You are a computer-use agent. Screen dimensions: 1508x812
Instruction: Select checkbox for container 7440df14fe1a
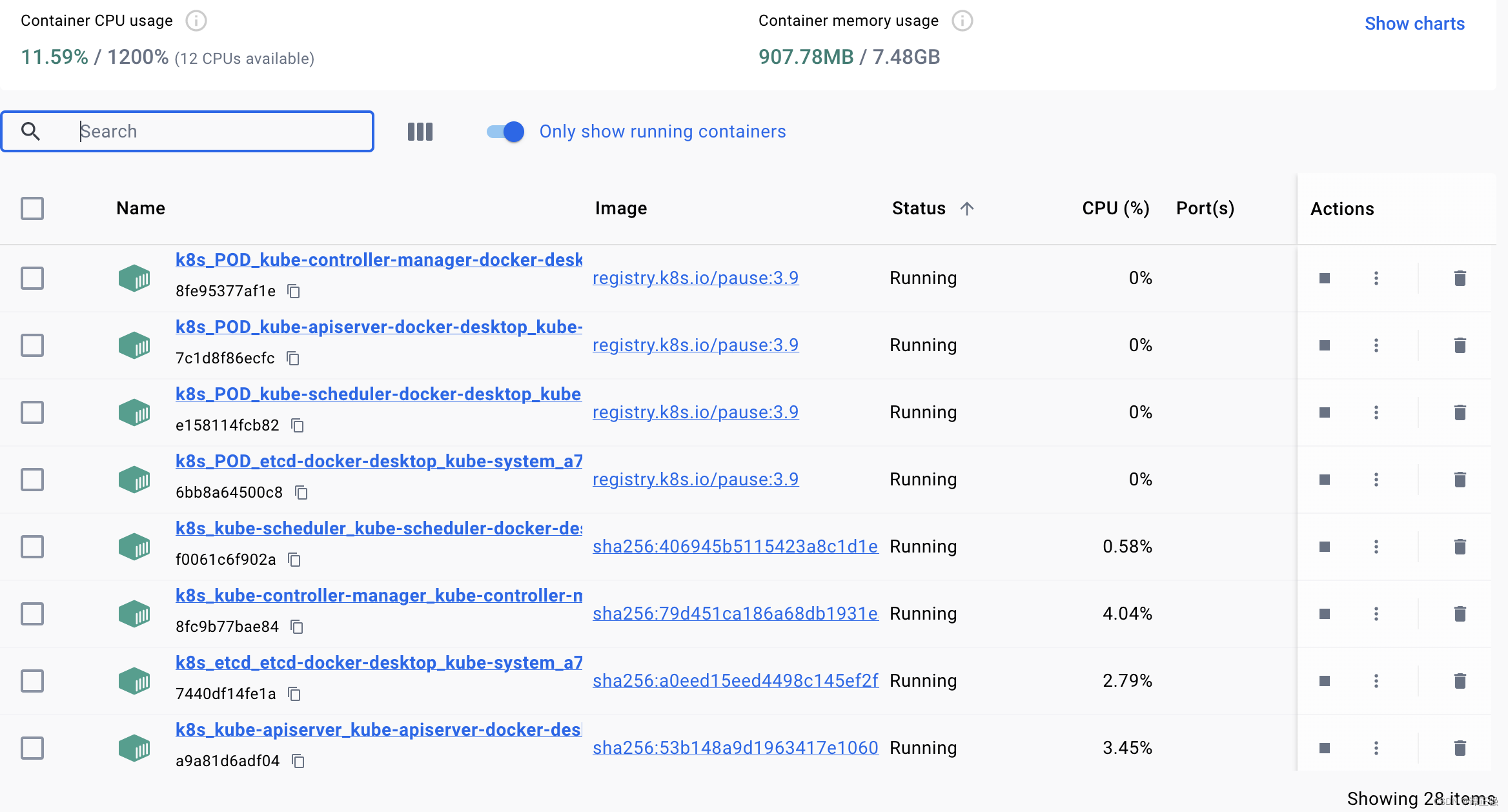pos(32,681)
